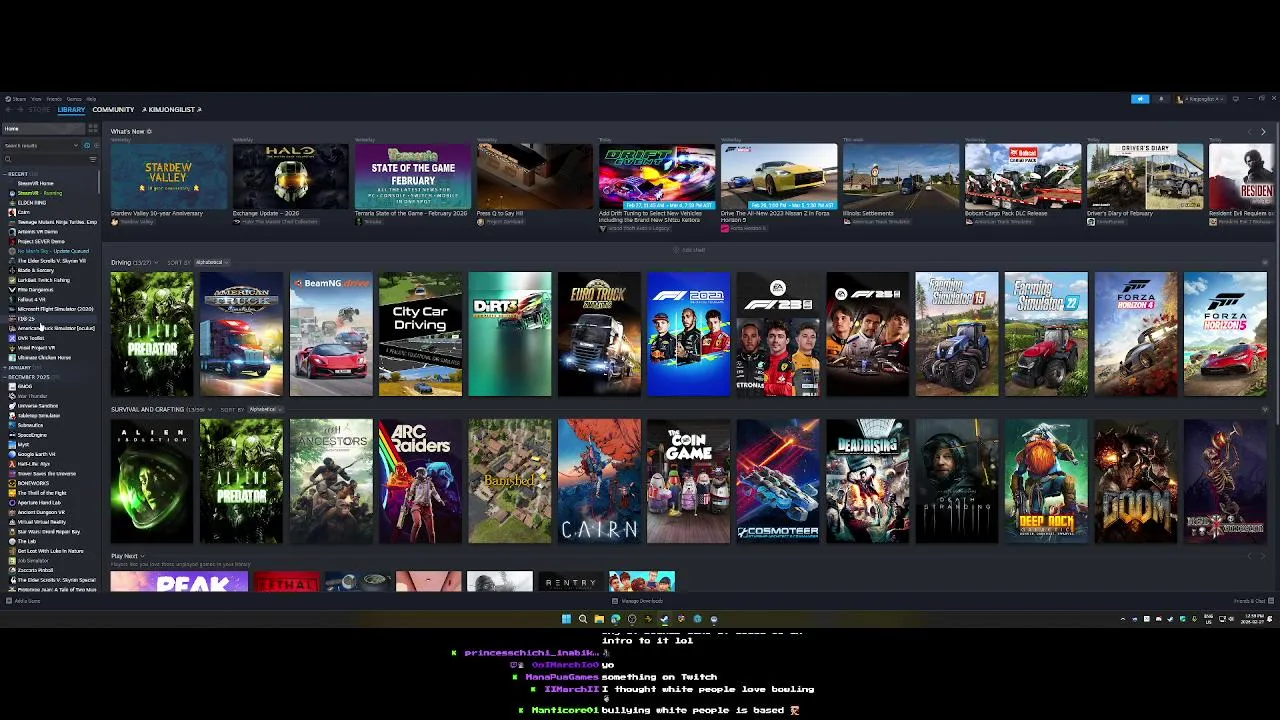Click the library search field
Image resolution: width=1280 pixels, height=720 pixels.
pos(45,159)
